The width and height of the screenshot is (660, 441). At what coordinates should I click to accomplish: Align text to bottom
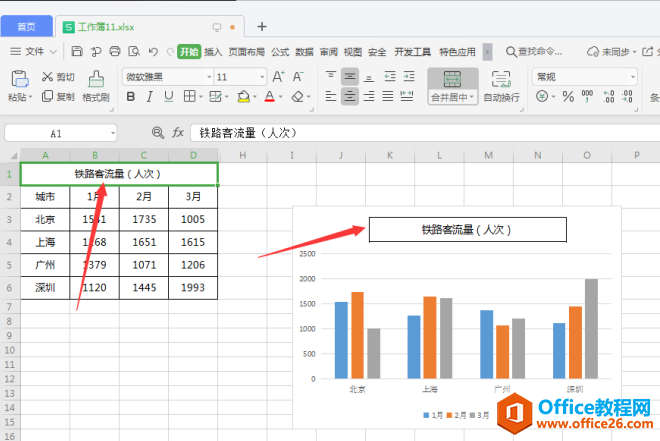pos(369,77)
